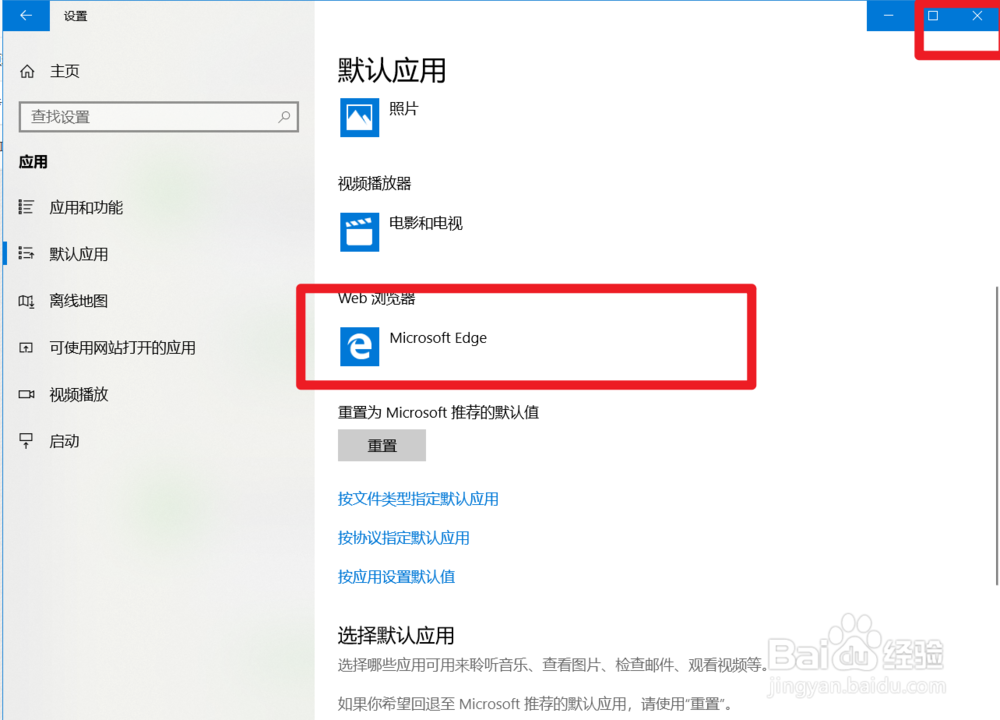Image resolution: width=1000 pixels, height=720 pixels.
Task: Change default video player 电影和电视
Action: point(426,223)
